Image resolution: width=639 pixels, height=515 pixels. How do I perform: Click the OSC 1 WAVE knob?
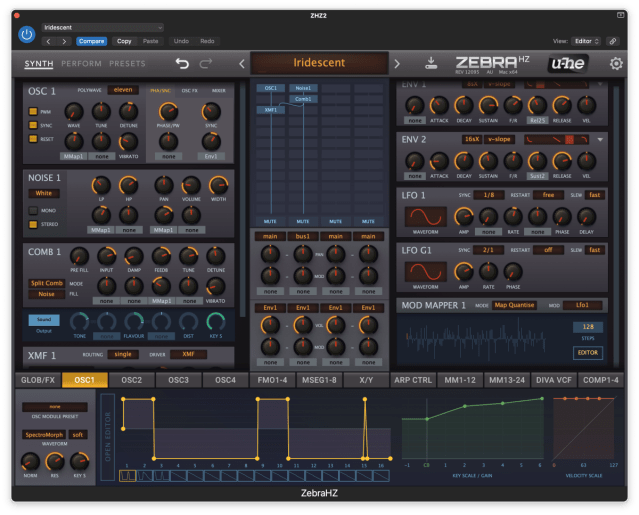coord(74,112)
